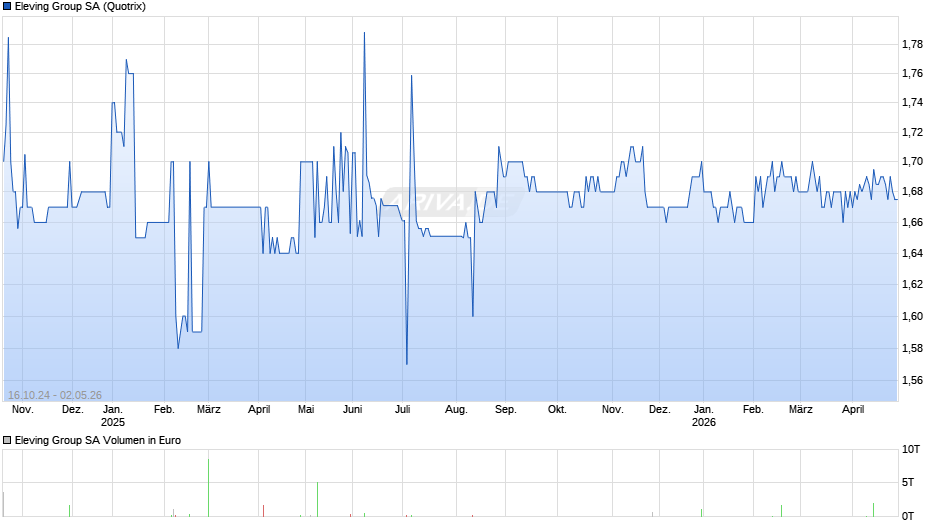940x526 pixels.
Task: Click the 1,64 price axis label
Action: tap(912, 253)
